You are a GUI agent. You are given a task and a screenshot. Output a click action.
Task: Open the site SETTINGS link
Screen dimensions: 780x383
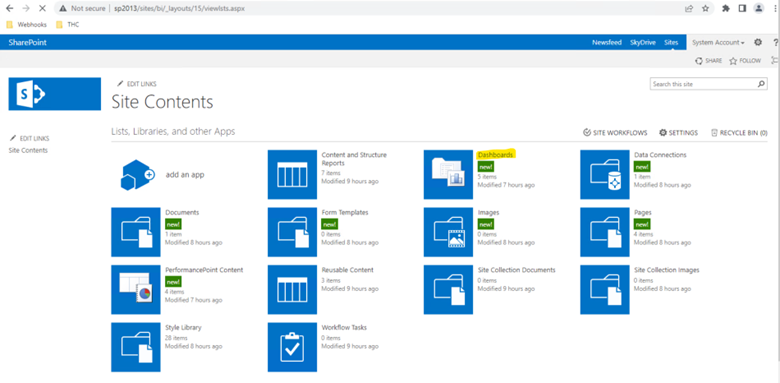[x=679, y=133]
